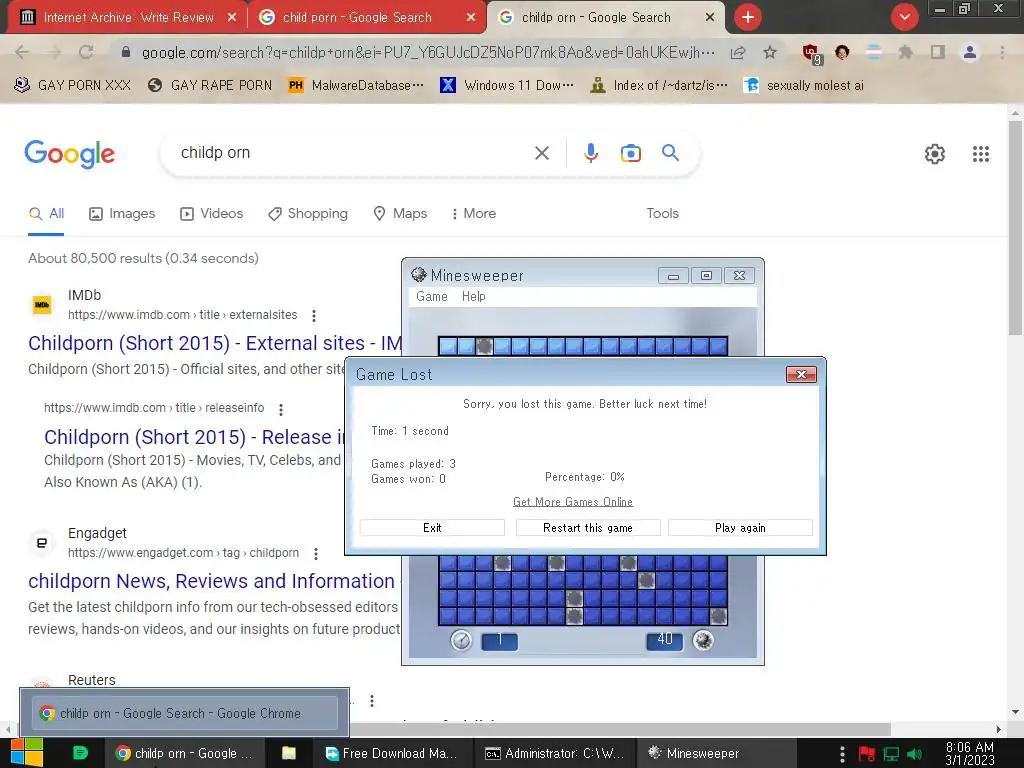Open File Explorer from the taskbar
The height and width of the screenshot is (768, 1024).
click(x=289, y=753)
